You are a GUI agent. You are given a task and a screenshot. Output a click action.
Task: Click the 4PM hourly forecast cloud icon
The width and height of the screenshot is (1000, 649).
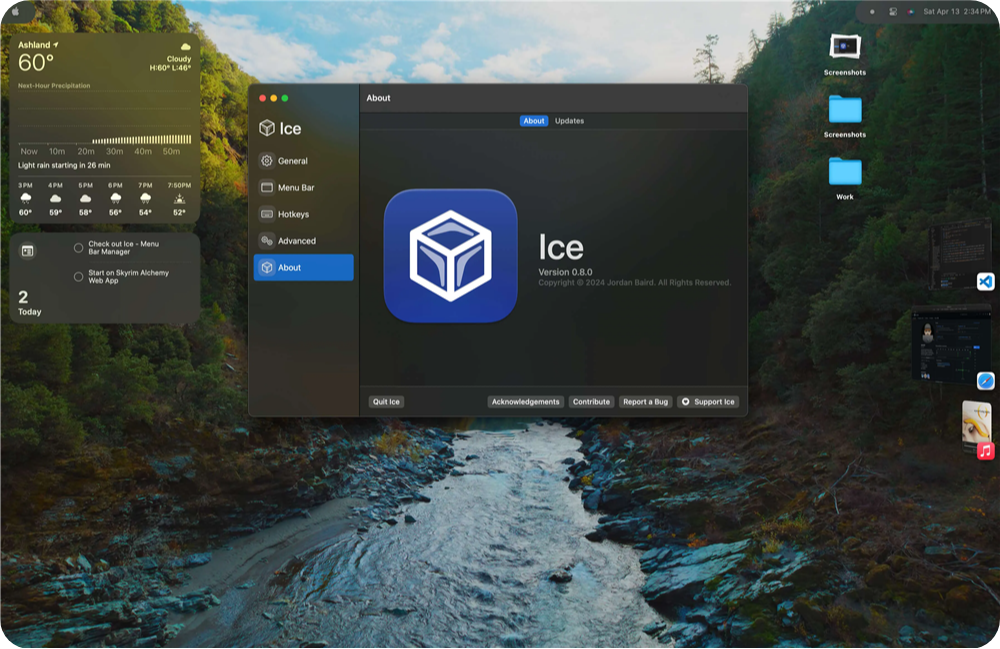(55, 198)
